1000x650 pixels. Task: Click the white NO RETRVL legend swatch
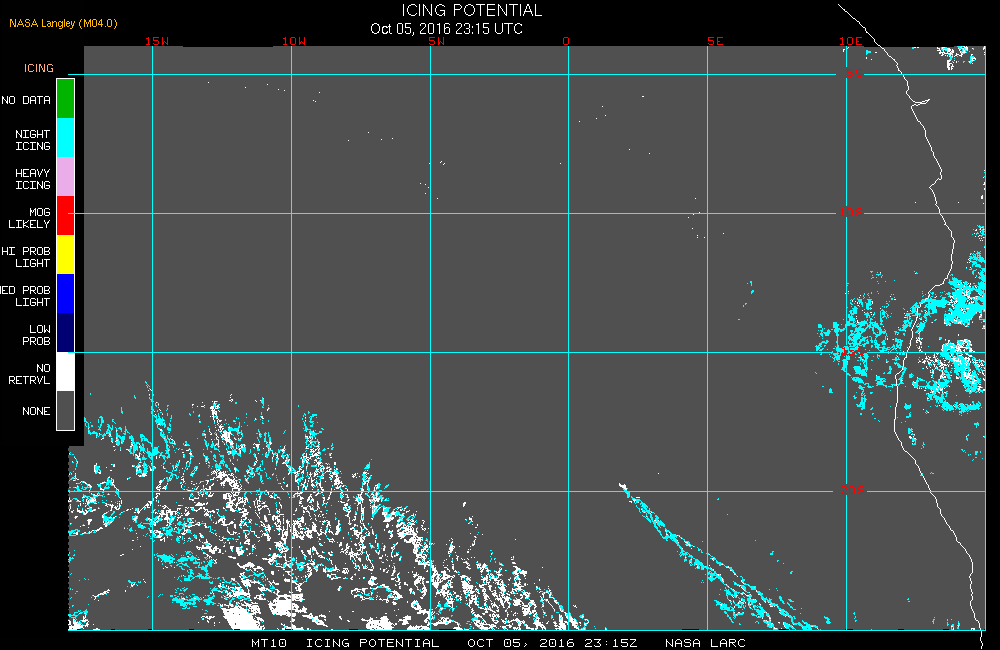point(66,371)
